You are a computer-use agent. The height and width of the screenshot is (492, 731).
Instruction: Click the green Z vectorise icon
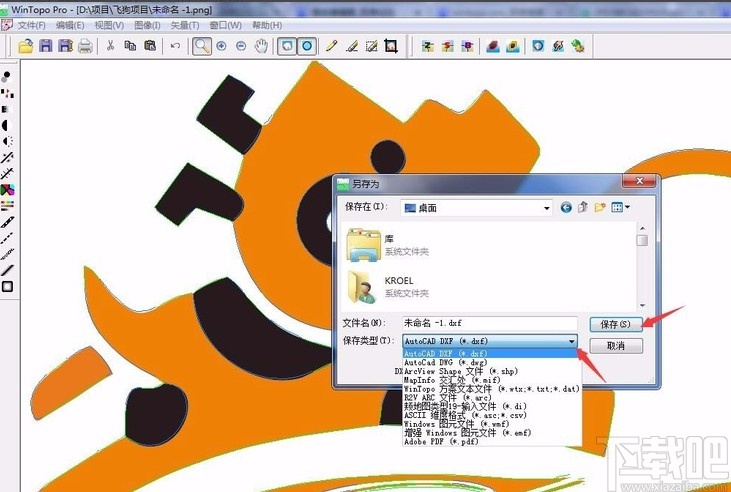coord(428,46)
